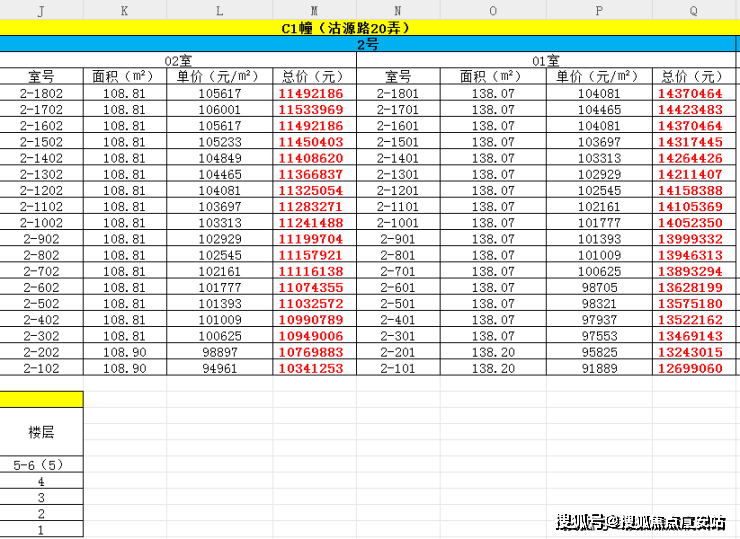The width and height of the screenshot is (740, 539).
Task: Click 单价（元/㎡）header under 01室
Action: pos(599,76)
